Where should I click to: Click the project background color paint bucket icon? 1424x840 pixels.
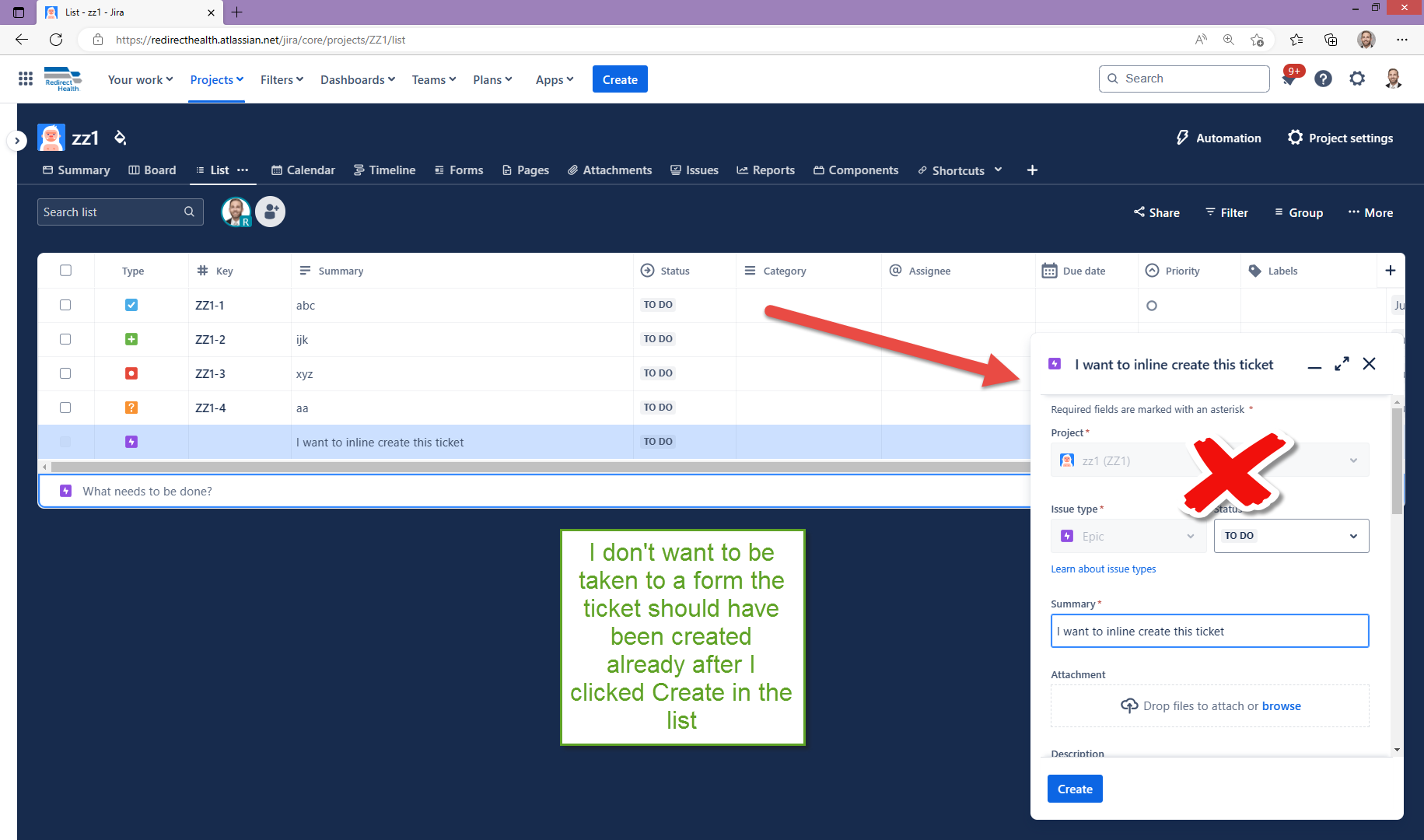[x=120, y=138]
